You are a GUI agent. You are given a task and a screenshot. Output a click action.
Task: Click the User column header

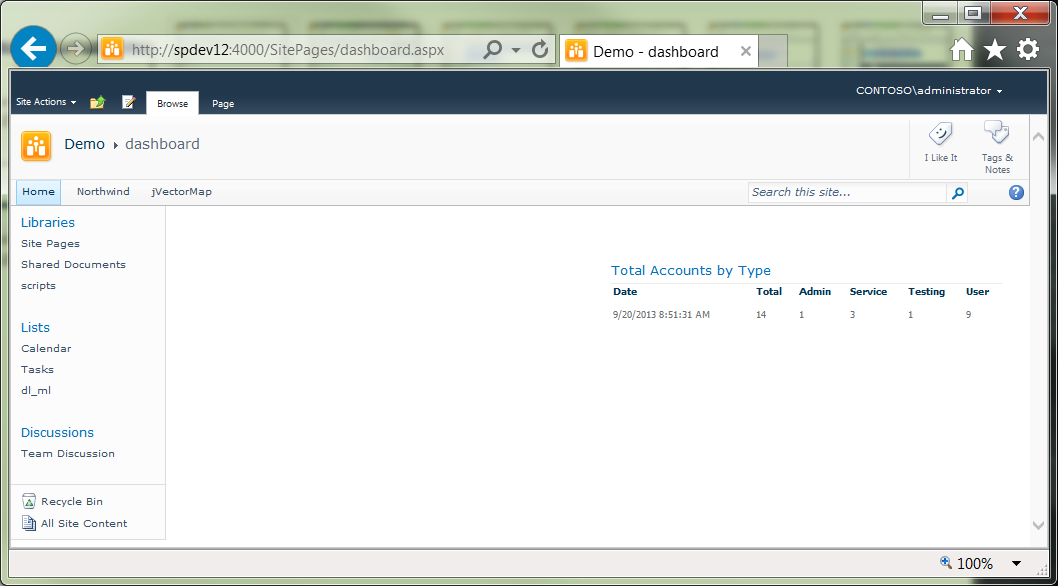tap(978, 292)
